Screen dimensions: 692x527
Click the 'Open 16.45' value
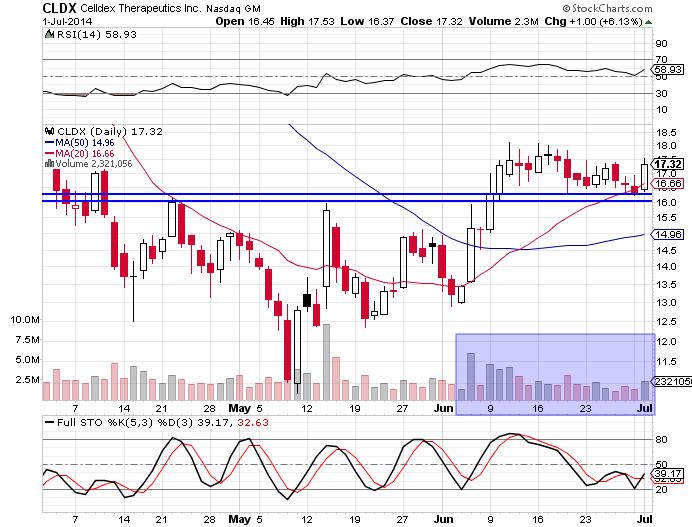(245, 21)
